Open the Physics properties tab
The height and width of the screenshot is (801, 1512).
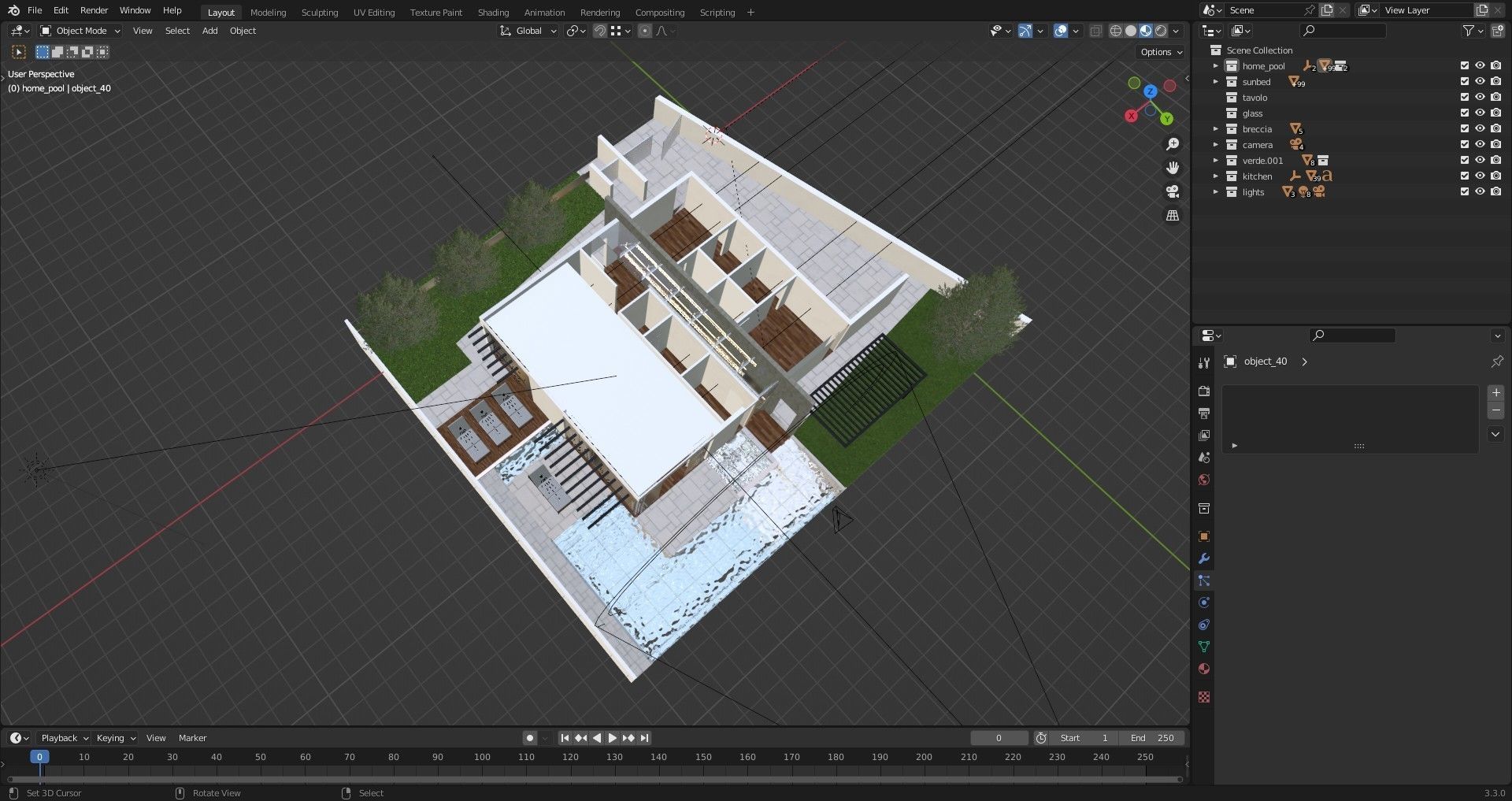point(1203,603)
